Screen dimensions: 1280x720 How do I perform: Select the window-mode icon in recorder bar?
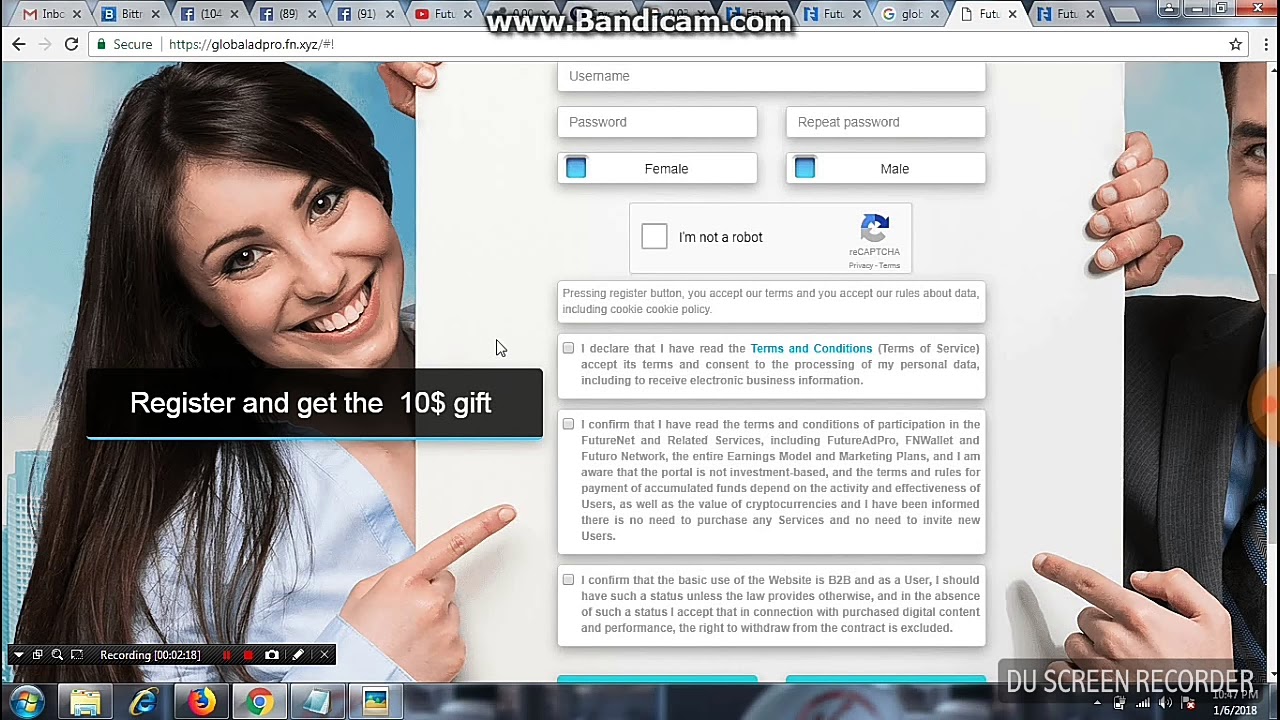(37, 655)
